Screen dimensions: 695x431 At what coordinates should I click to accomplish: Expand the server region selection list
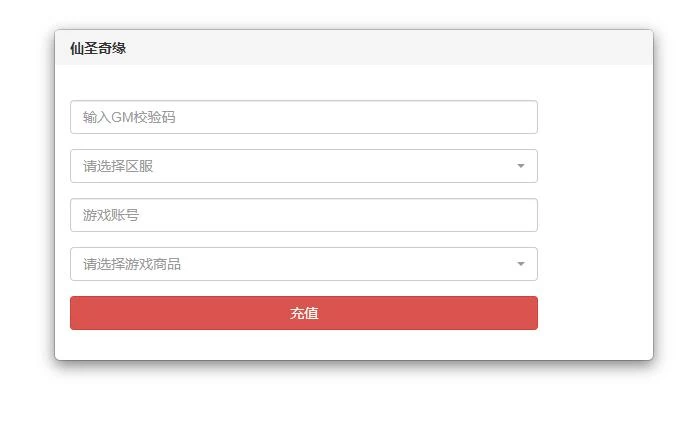[303, 166]
